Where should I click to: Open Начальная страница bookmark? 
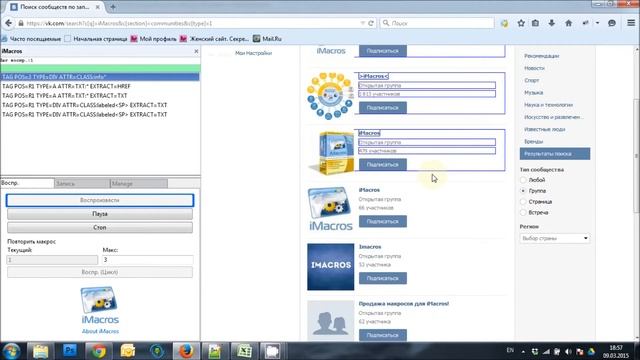(96, 39)
